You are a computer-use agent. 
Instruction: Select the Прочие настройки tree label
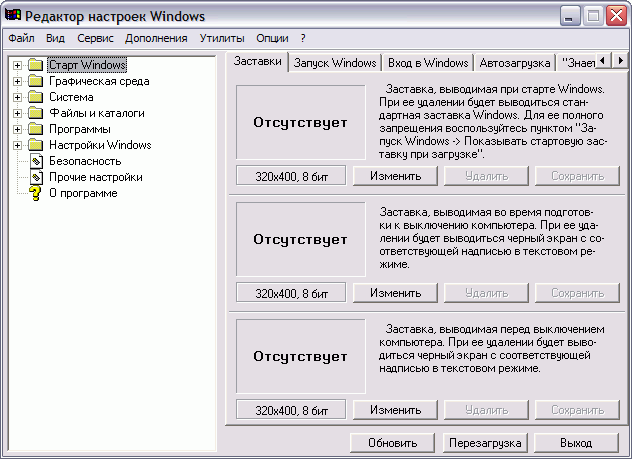pyautogui.click(x=96, y=177)
